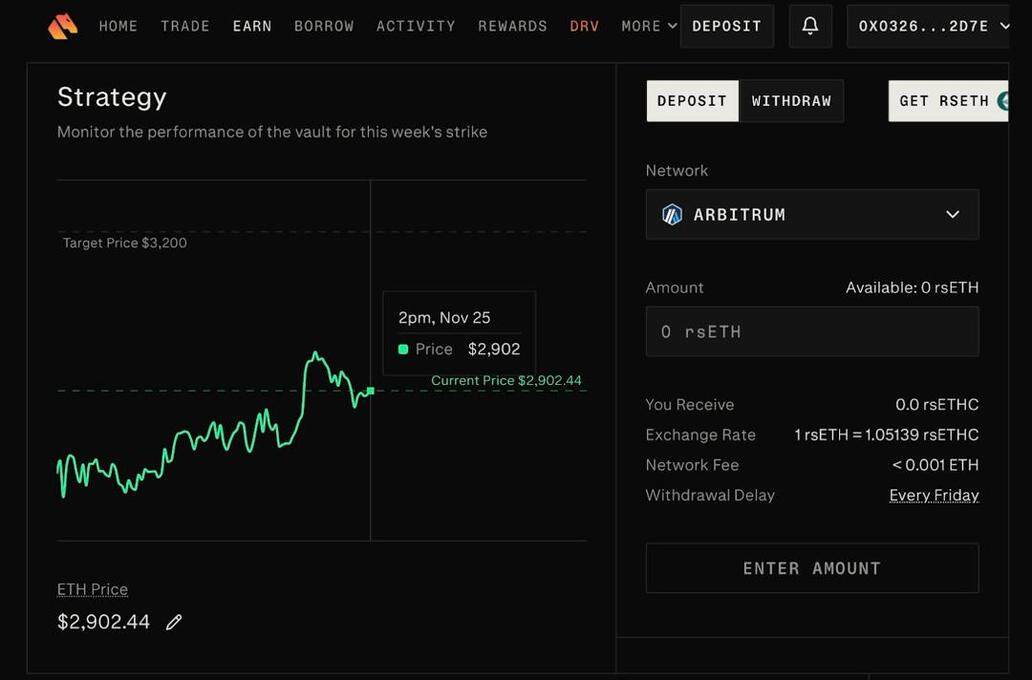Focus the rsETH amount input field
The image size is (1032, 680).
(x=812, y=332)
